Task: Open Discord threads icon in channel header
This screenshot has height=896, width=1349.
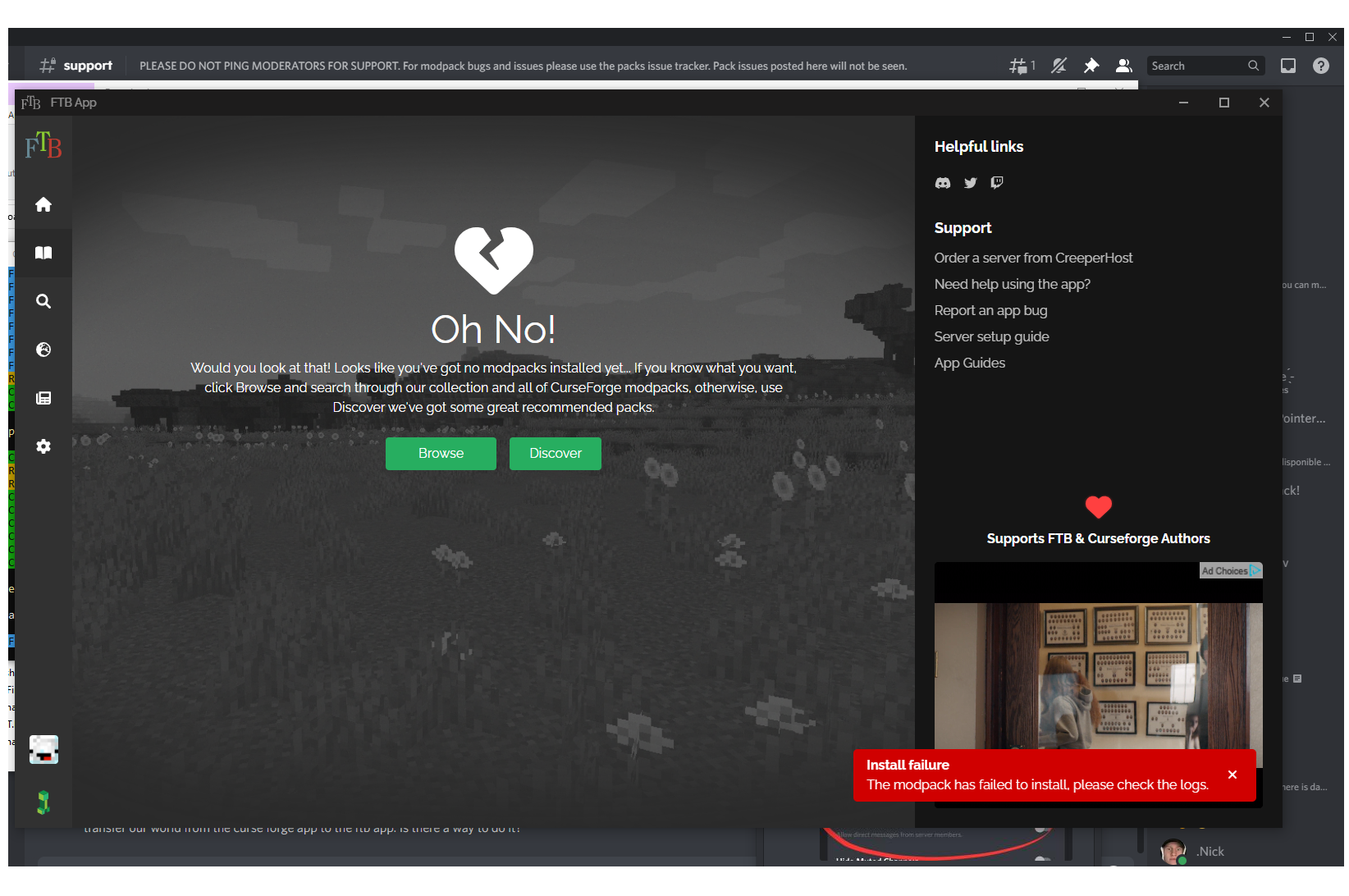Action: [x=1022, y=66]
